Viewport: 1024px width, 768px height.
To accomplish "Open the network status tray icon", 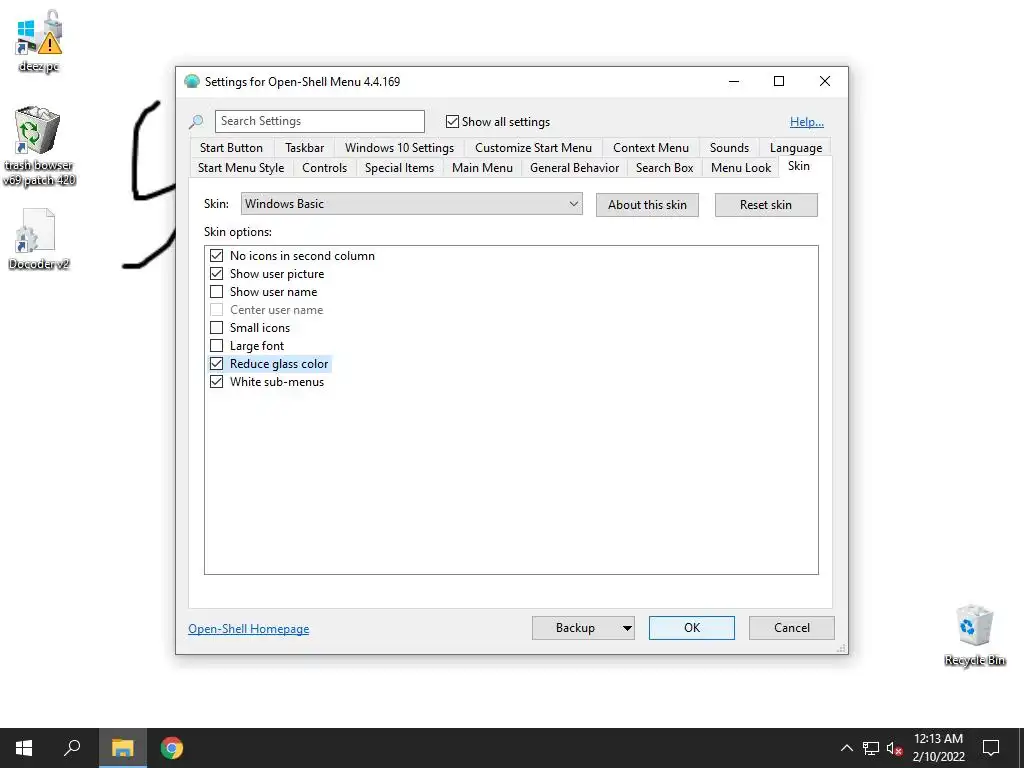I will click(x=871, y=748).
